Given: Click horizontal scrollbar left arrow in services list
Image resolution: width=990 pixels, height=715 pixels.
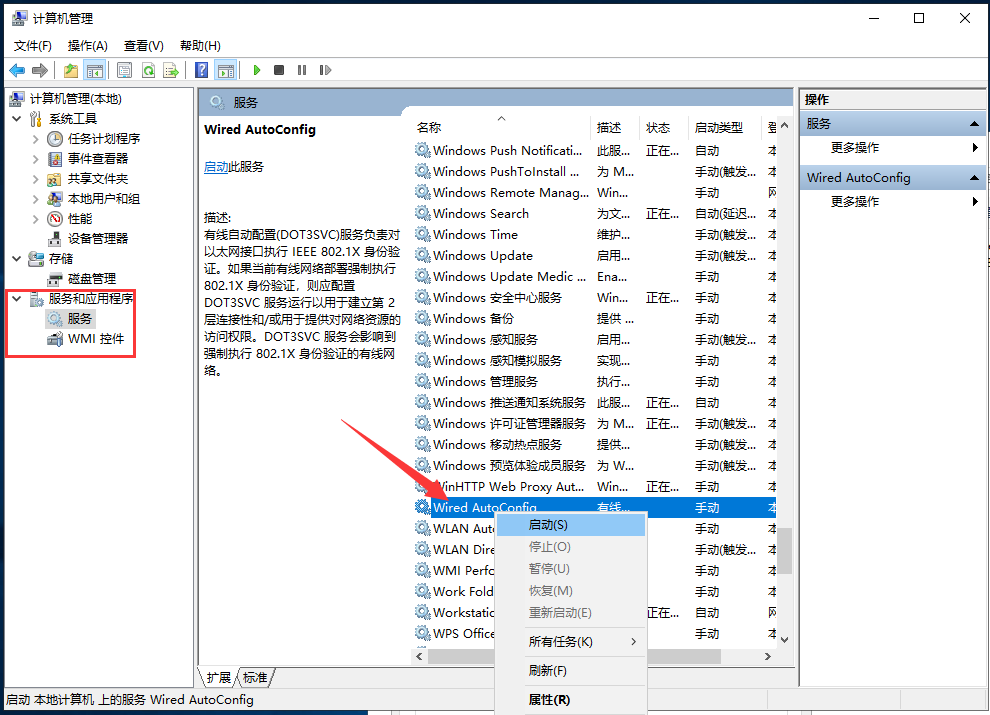Looking at the screenshot, I should click(x=420, y=656).
